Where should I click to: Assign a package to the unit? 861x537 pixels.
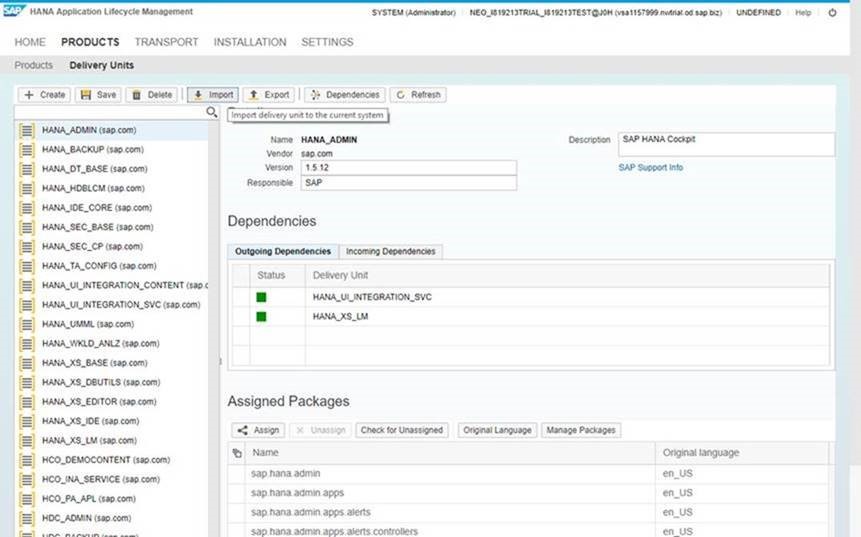click(258, 430)
